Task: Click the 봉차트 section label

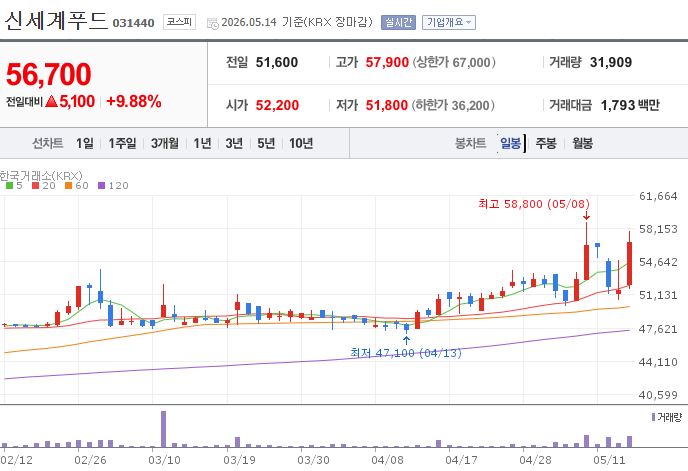Action: 470,143
